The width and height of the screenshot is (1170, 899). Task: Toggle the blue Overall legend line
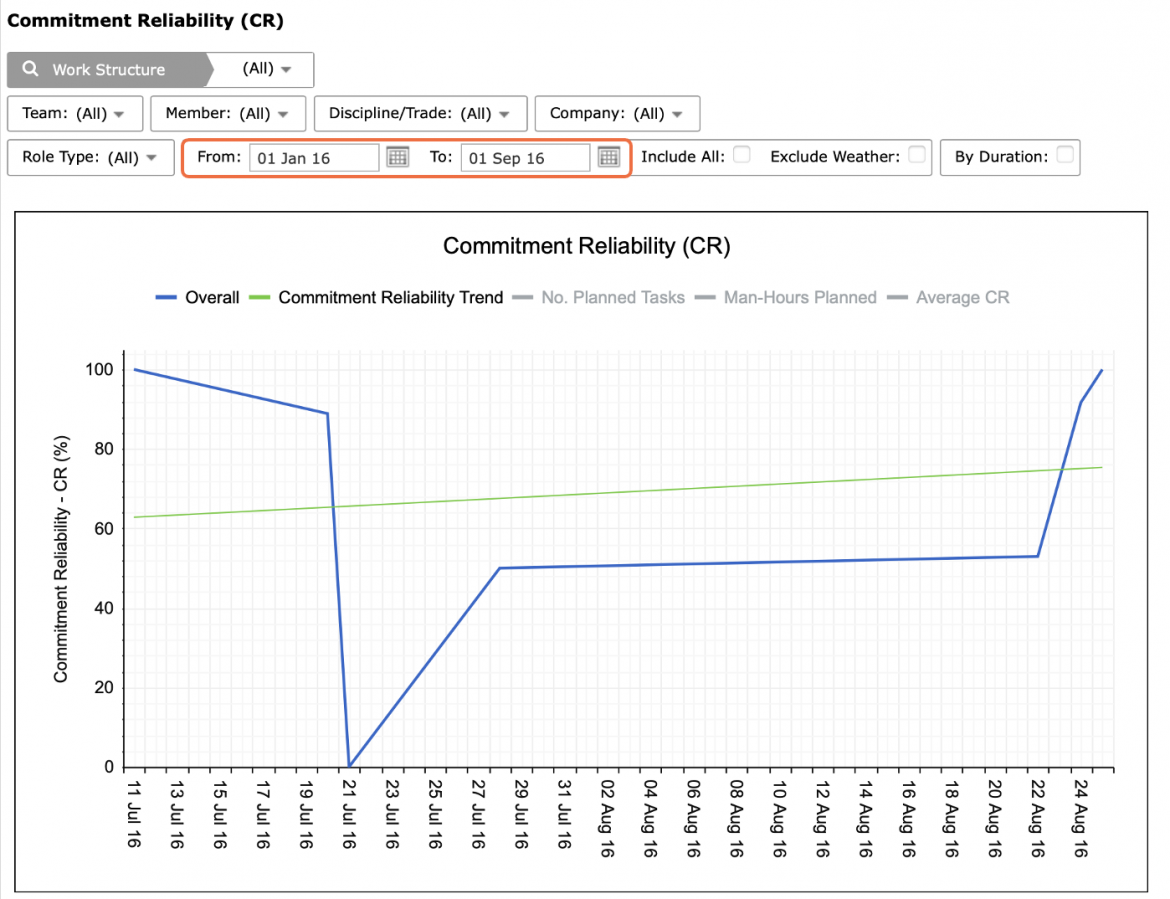(x=198, y=297)
